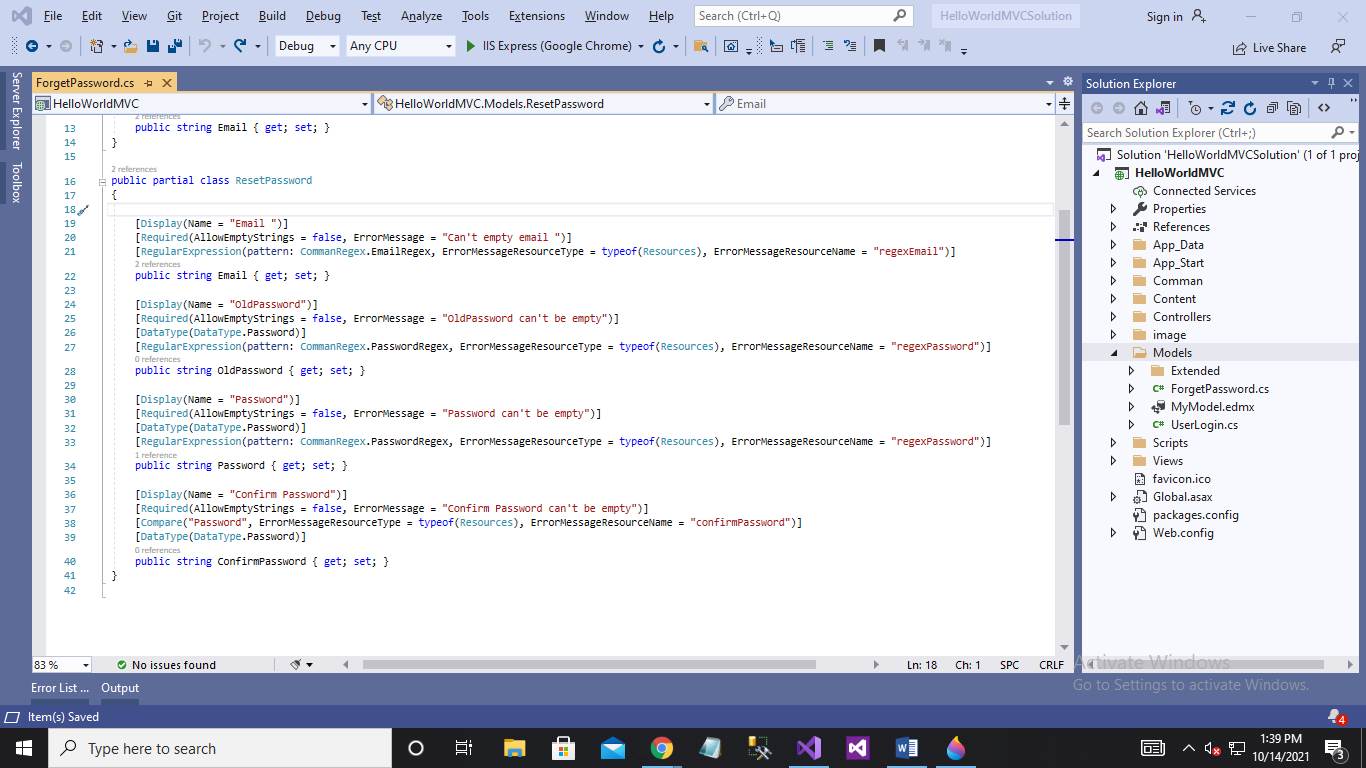Click the editor horizontal scrollbar
The width and height of the screenshot is (1366, 768).
[587, 665]
